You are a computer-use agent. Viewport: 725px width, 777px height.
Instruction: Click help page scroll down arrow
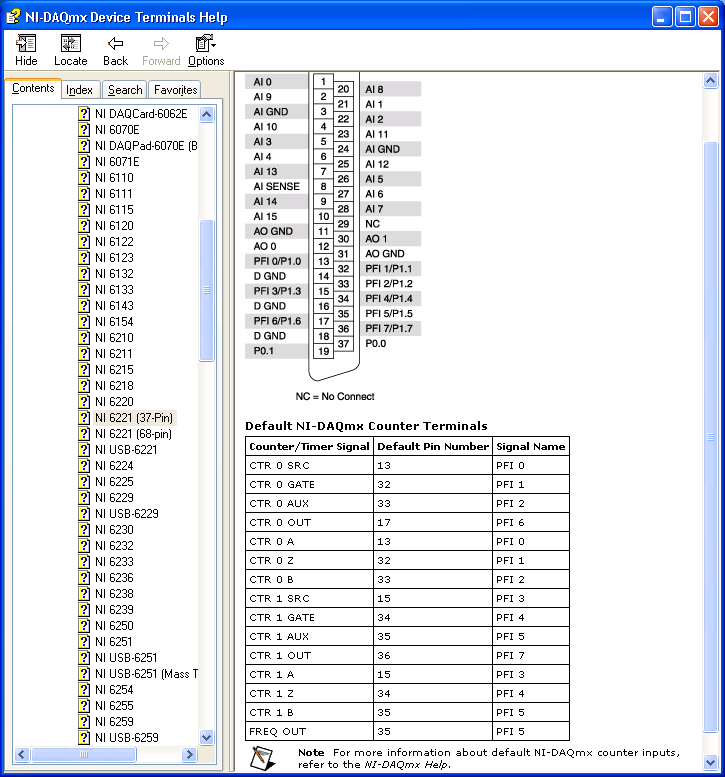point(711,762)
